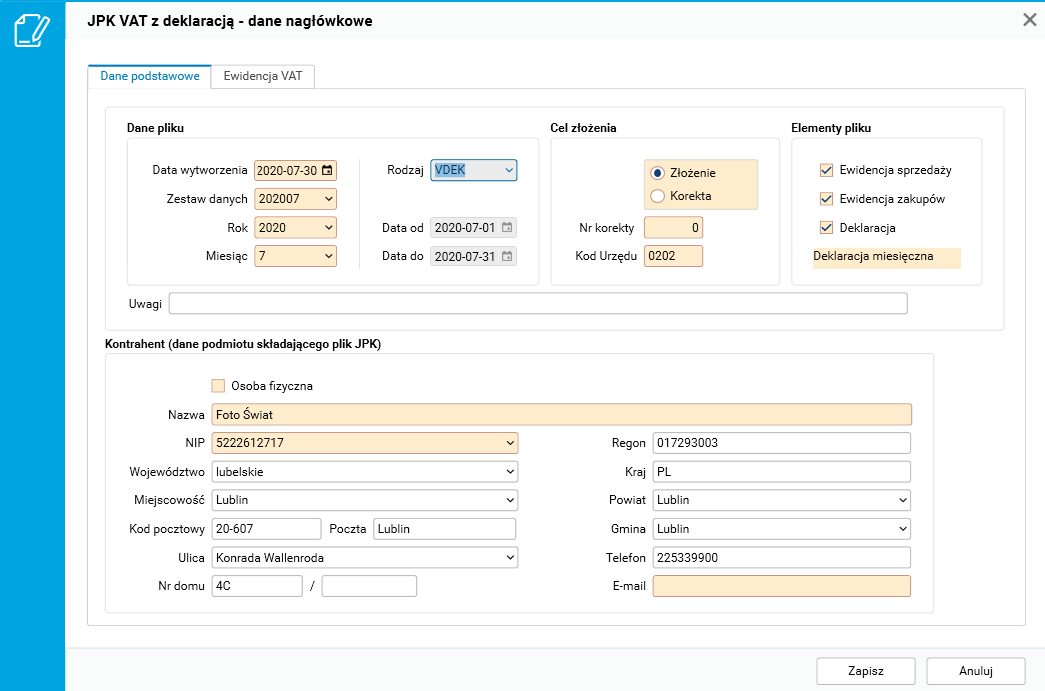
Task: Toggle the Ewidencja zakupów checkbox
Action: tap(826, 199)
